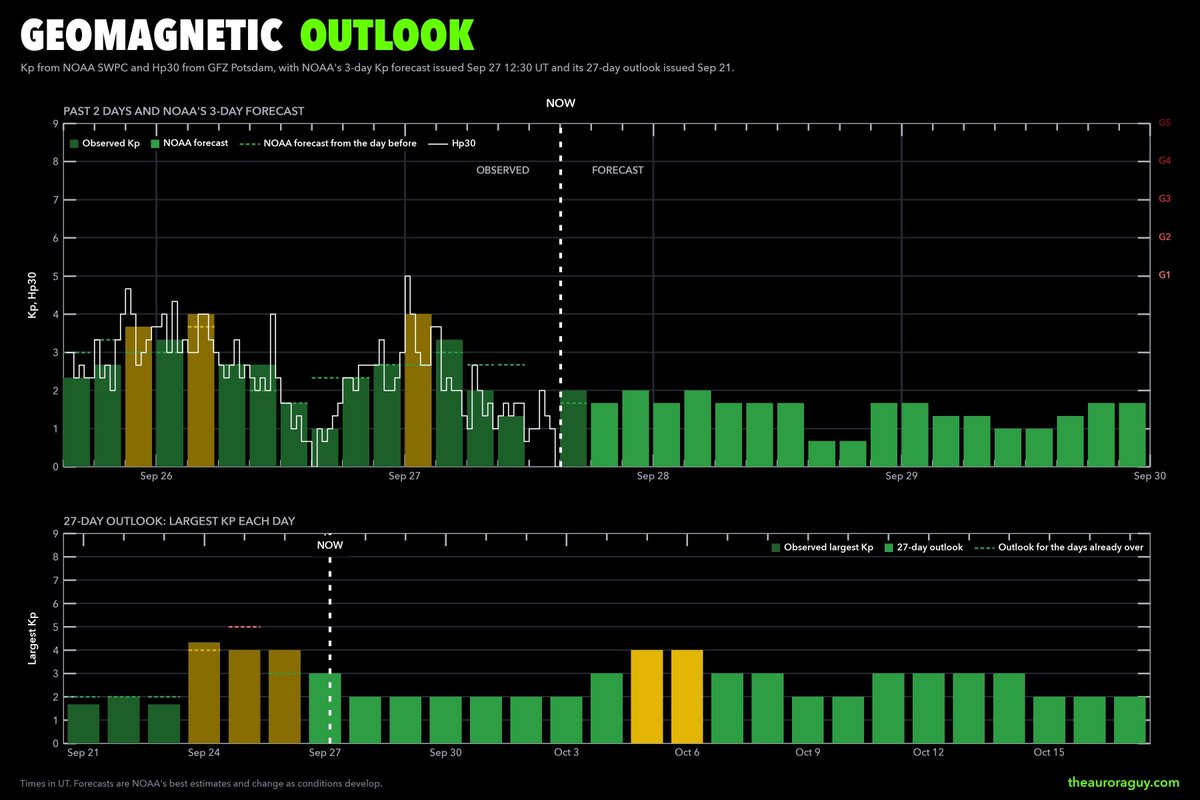Select the Oct 15 bar in the 27-day outlook
1200x800 pixels.
(x=1049, y=719)
